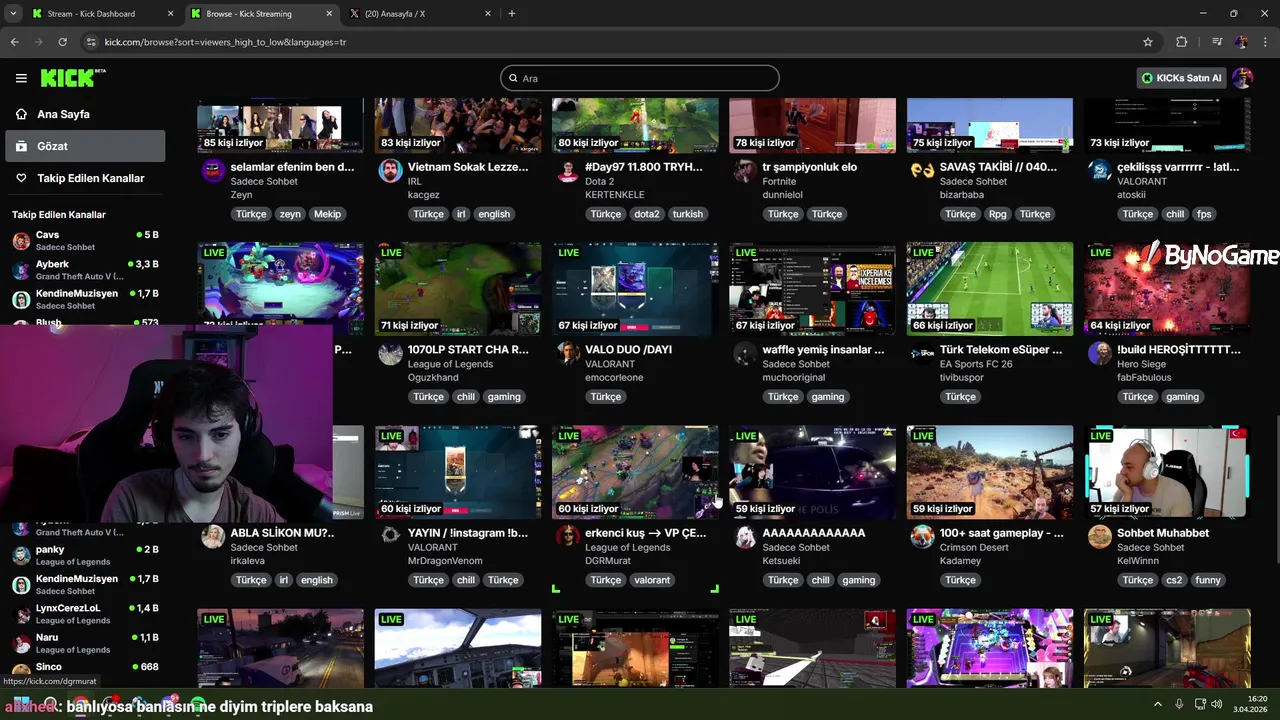Open the browser extensions puzzle icon
This screenshot has height=720, width=1280.
(1181, 42)
